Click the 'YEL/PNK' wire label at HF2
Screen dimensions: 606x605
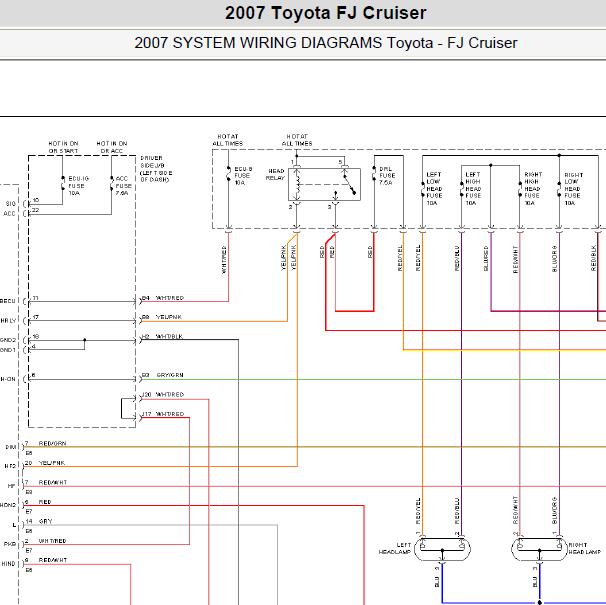pyautogui.click(x=52, y=463)
